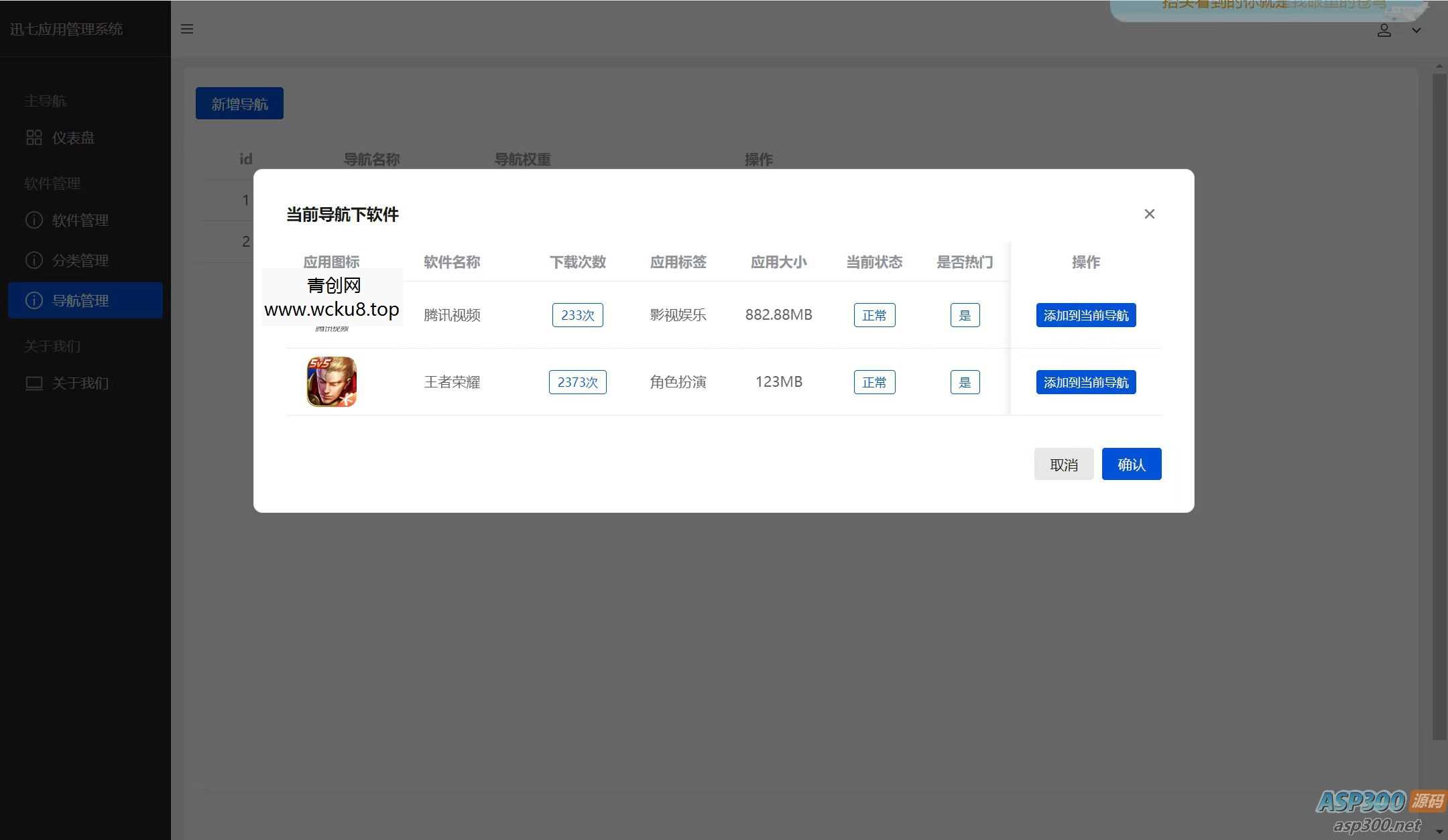Viewport: 1448px width, 840px height.
Task: Click the 新增导航 button
Action: (x=239, y=103)
